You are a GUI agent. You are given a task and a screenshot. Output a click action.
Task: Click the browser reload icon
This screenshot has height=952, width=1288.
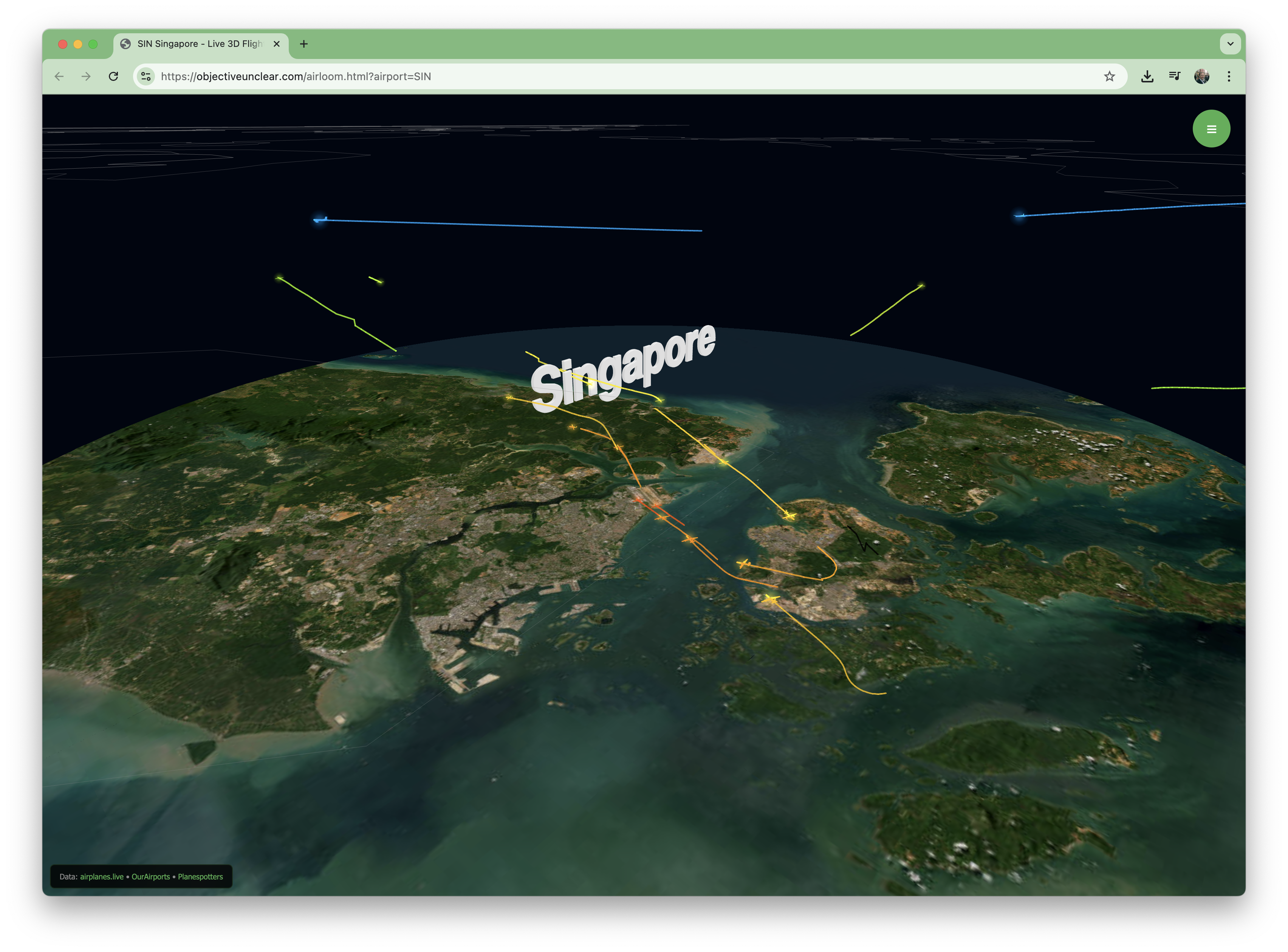pos(113,77)
